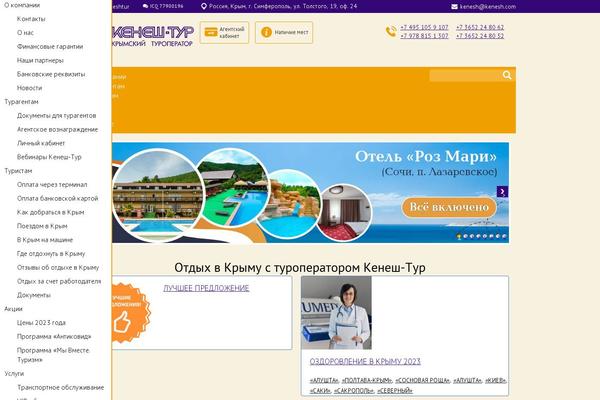
Task: Open Банковские реквизиты menu item
Action: click(51, 74)
